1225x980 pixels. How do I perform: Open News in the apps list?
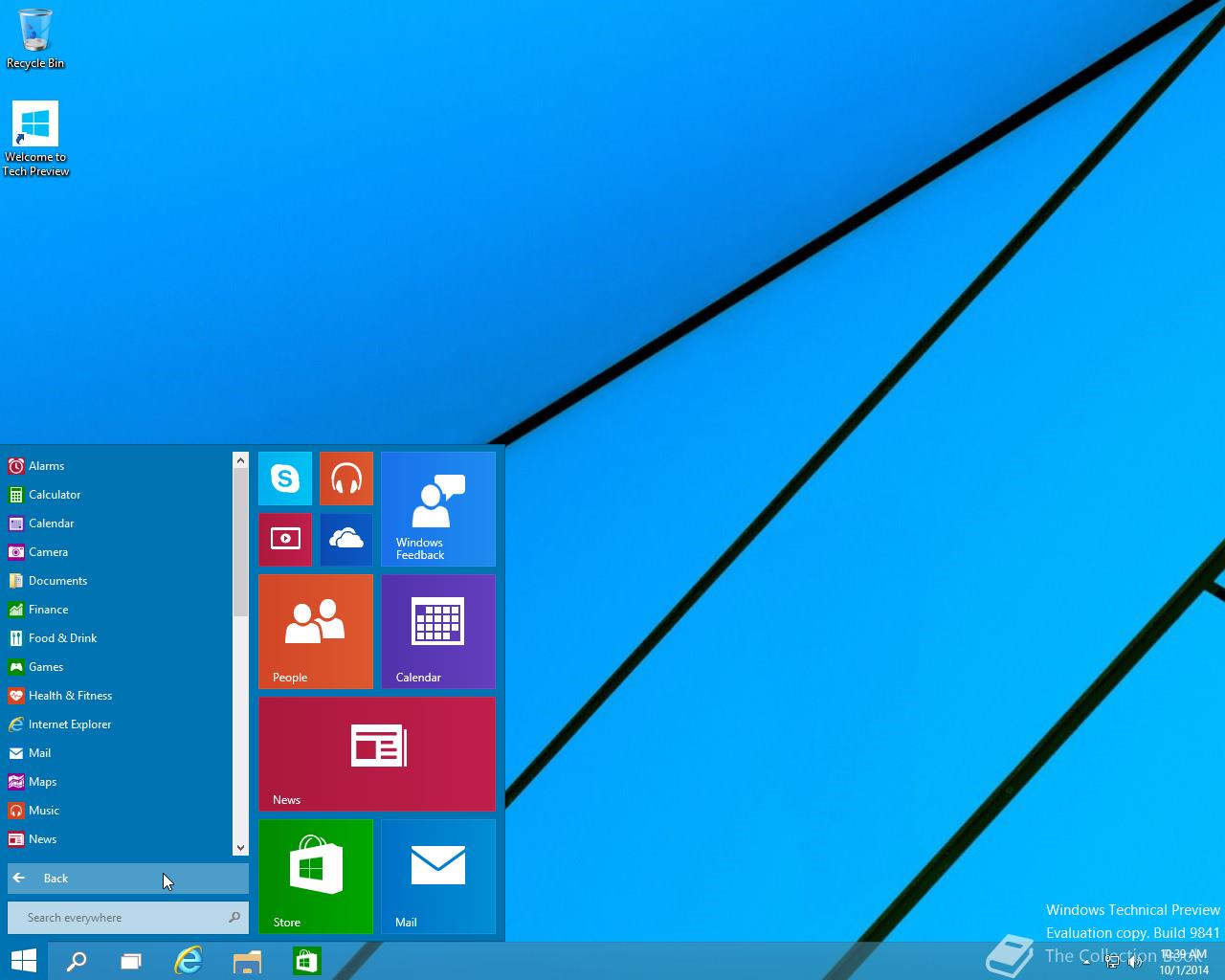point(118,839)
